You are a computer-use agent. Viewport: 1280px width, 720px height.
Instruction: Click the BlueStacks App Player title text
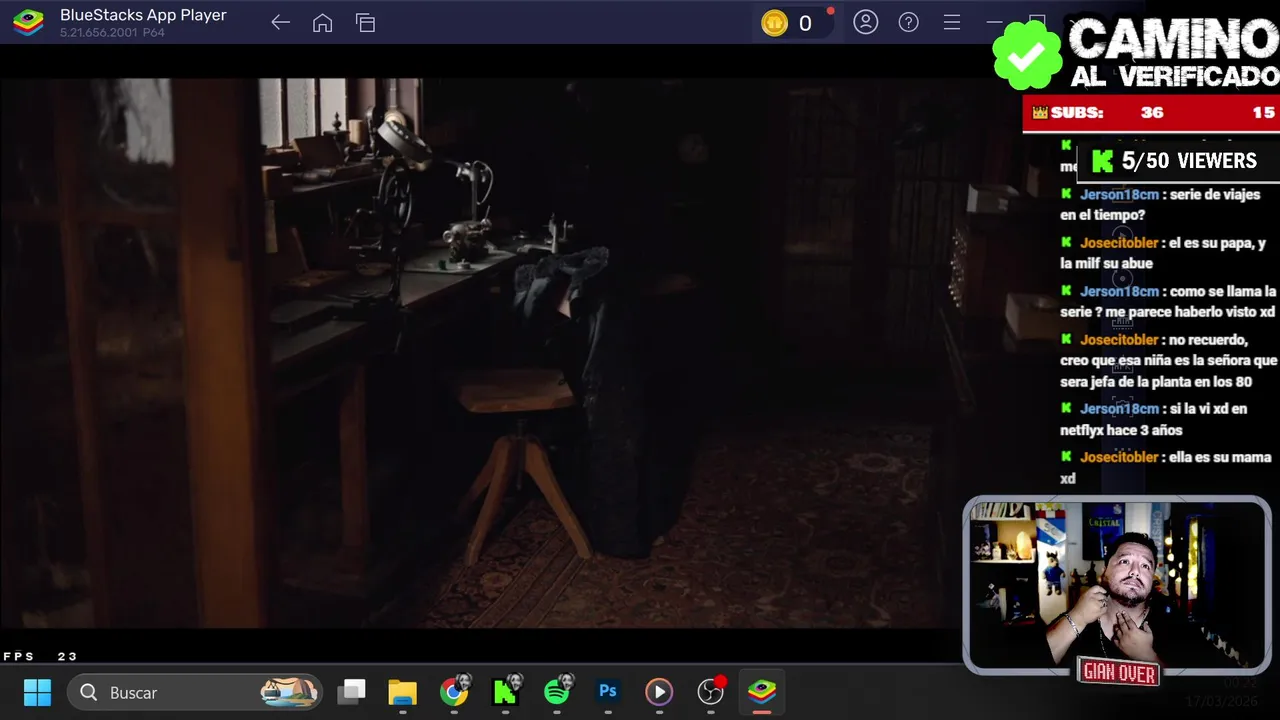point(143,15)
